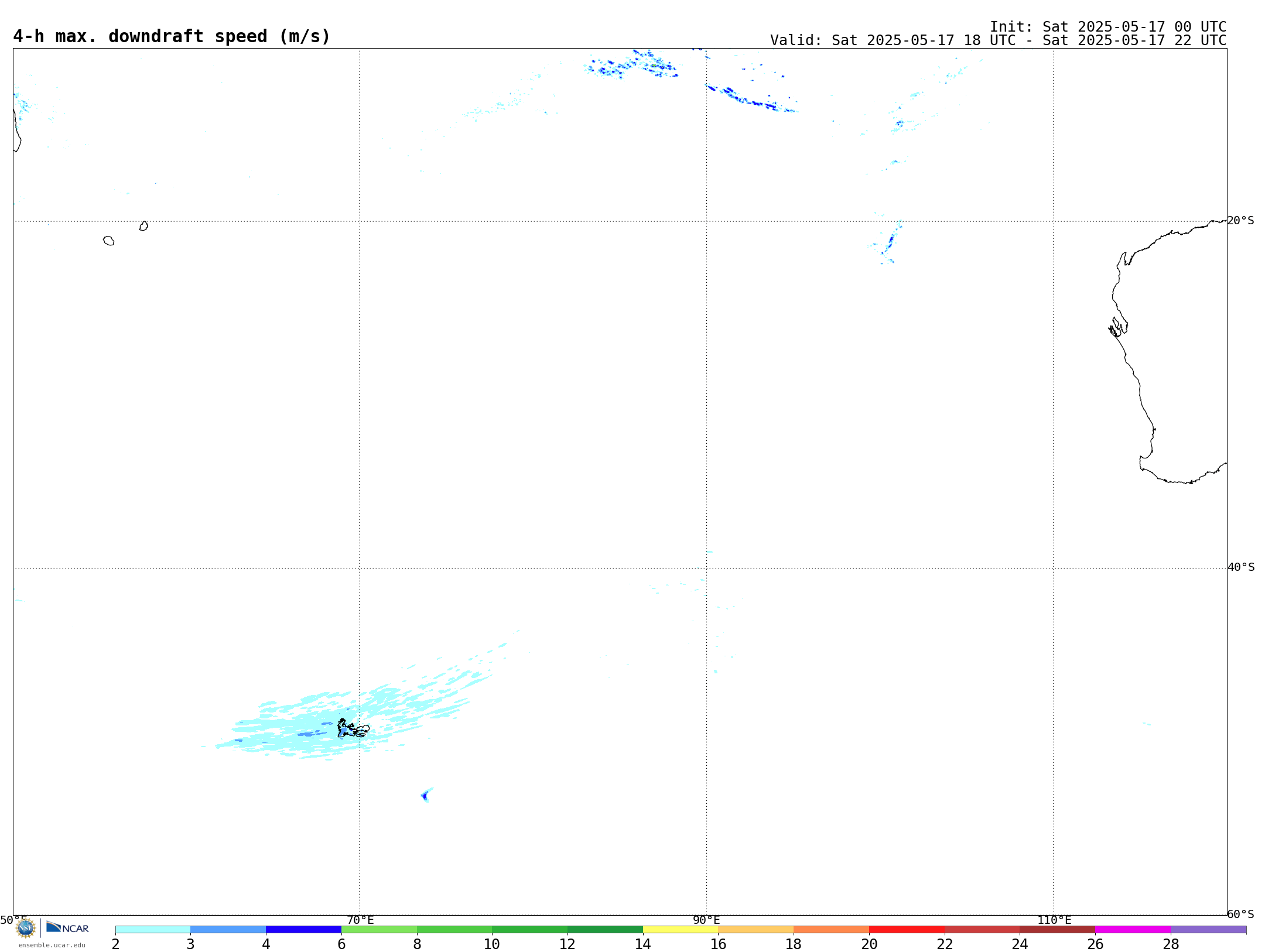Click the '20°S' latitude label
This screenshot has width=1265, height=952.
tap(1240, 221)
